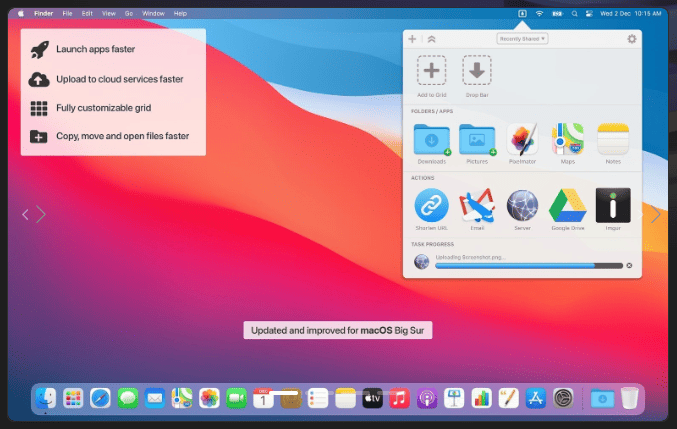Click 'Upload to cloud services faster' text
The height and width of the screenshot is (429, 677).
coord(120,79)
